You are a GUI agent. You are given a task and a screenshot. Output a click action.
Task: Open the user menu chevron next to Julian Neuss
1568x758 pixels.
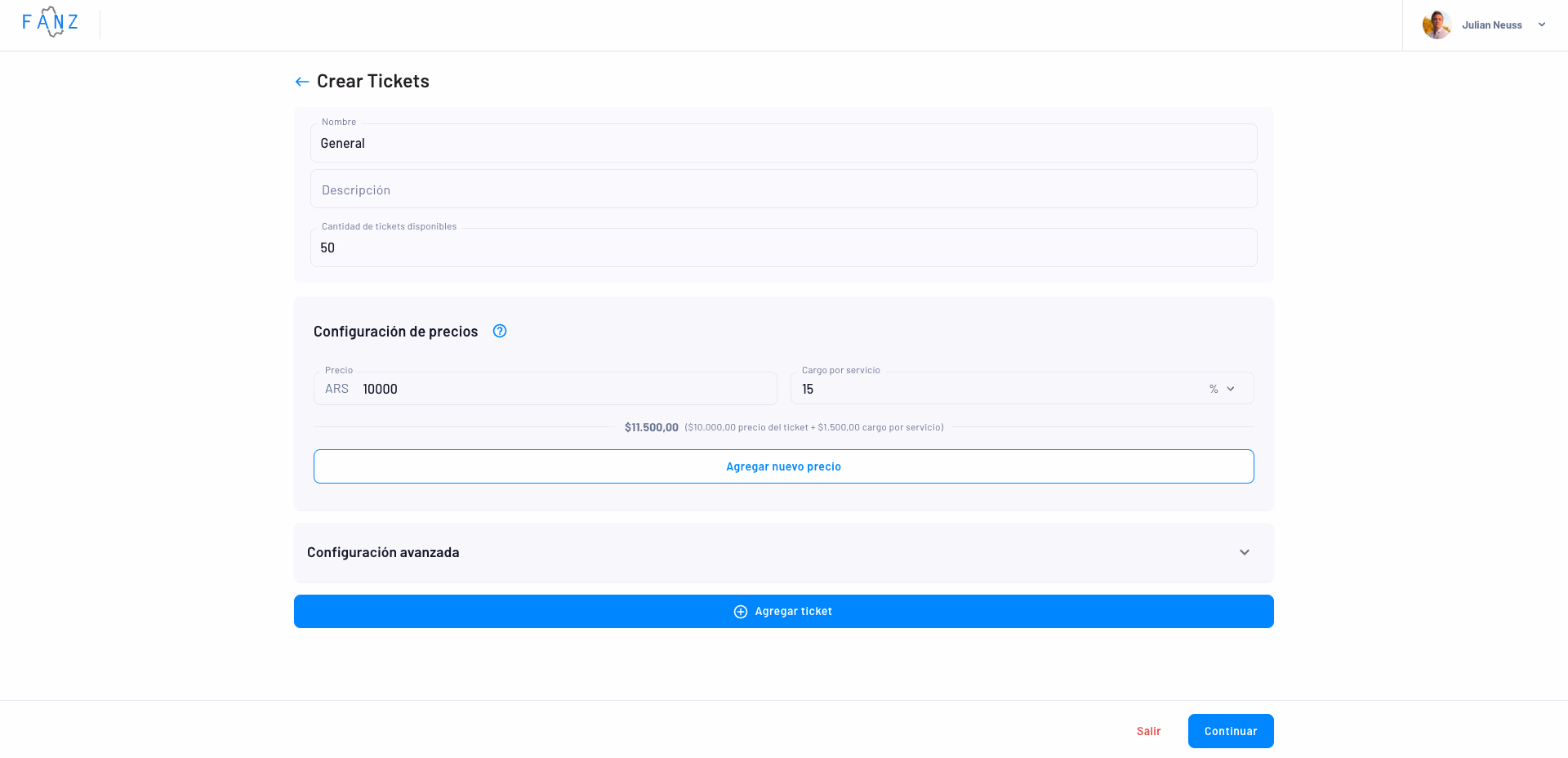coord(1542,25)
